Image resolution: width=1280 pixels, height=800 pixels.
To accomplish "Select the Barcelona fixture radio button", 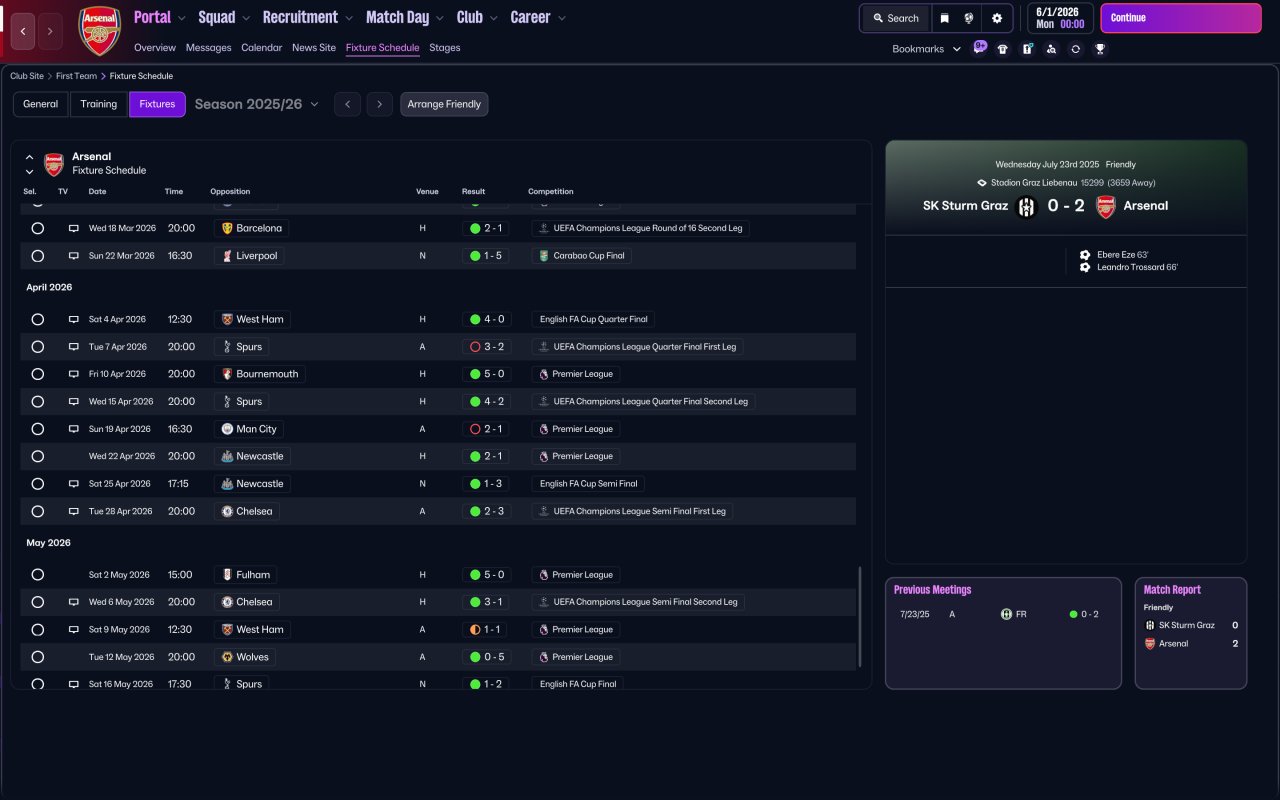I will coord(38,228).
